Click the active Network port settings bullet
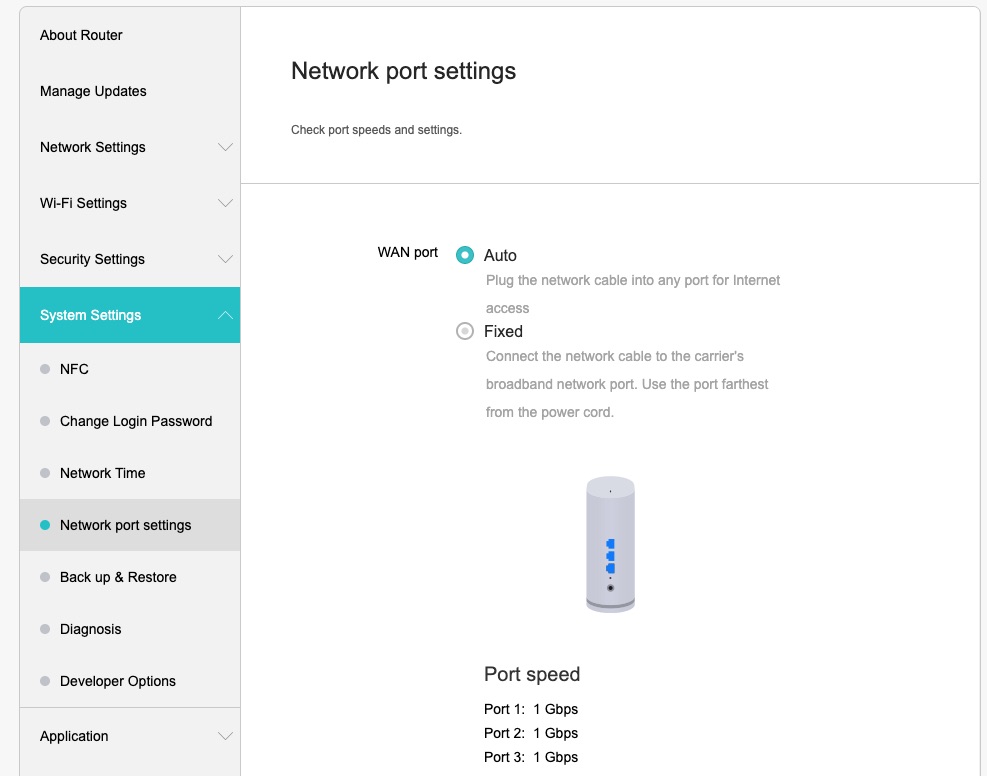Image resolution: width=987 pixels, height=776 pixels. [45, 525]
